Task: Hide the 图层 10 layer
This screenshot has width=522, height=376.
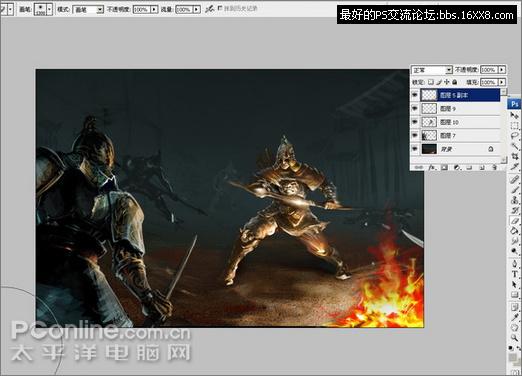Action: point(415,122)
